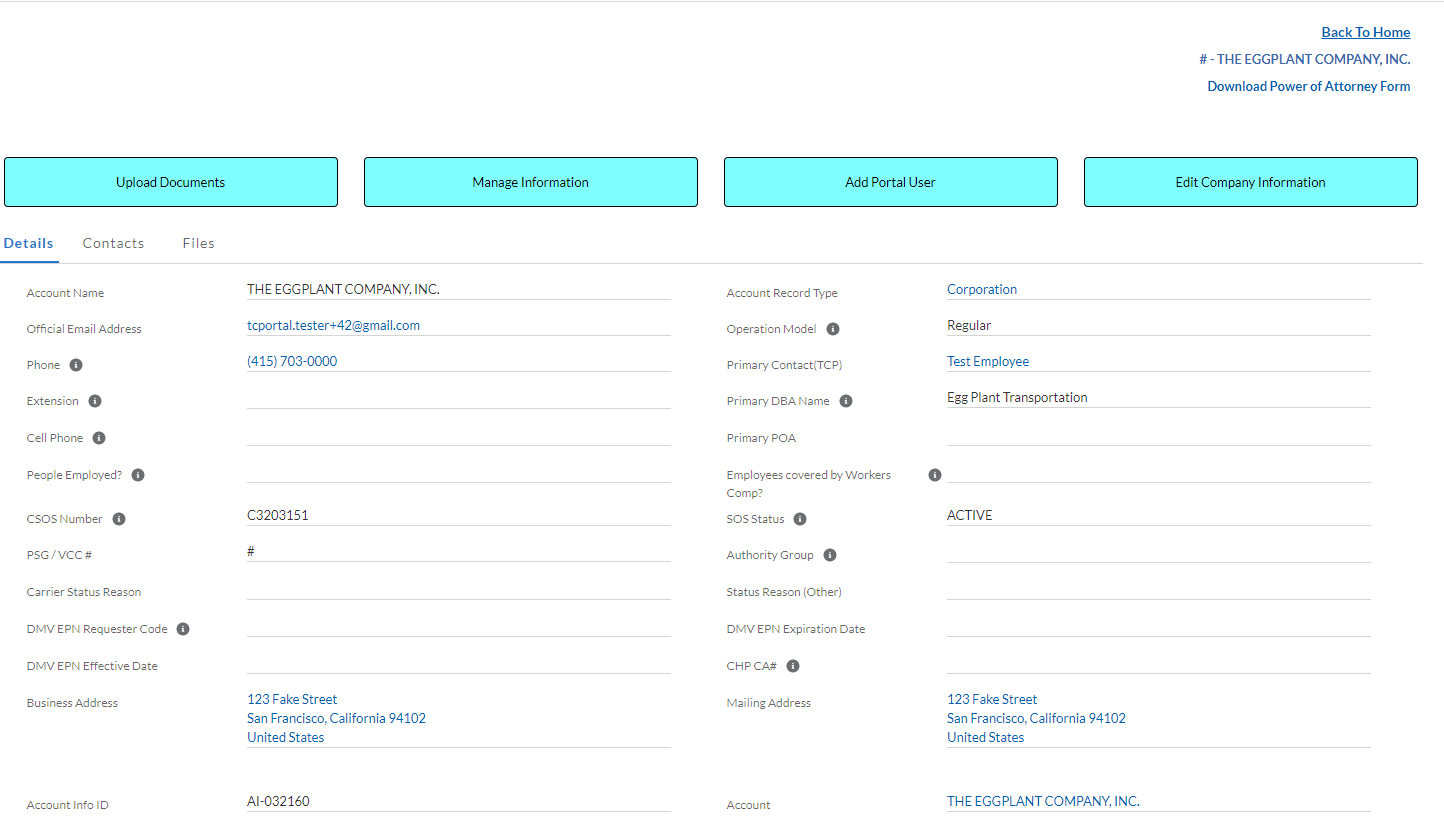Click the CHP CA# info icon
The height and width of the screenshot is (816, 1444).
[x=793, y=666]
